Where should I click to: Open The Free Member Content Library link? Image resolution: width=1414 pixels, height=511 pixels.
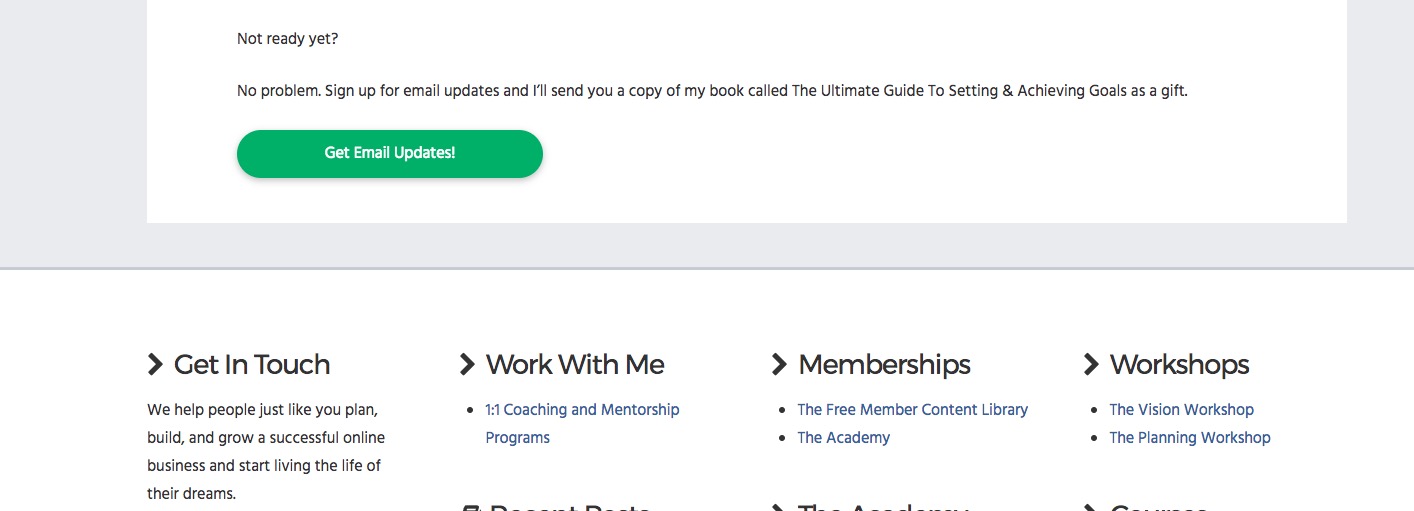(x=912, y=410)
